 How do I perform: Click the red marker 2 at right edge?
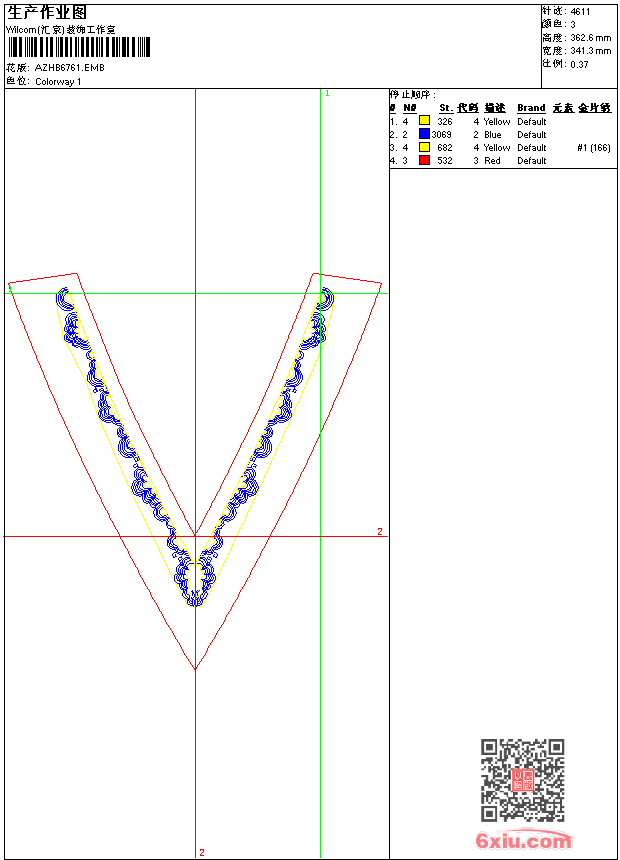pyautogui.click(x=379, y=531)
